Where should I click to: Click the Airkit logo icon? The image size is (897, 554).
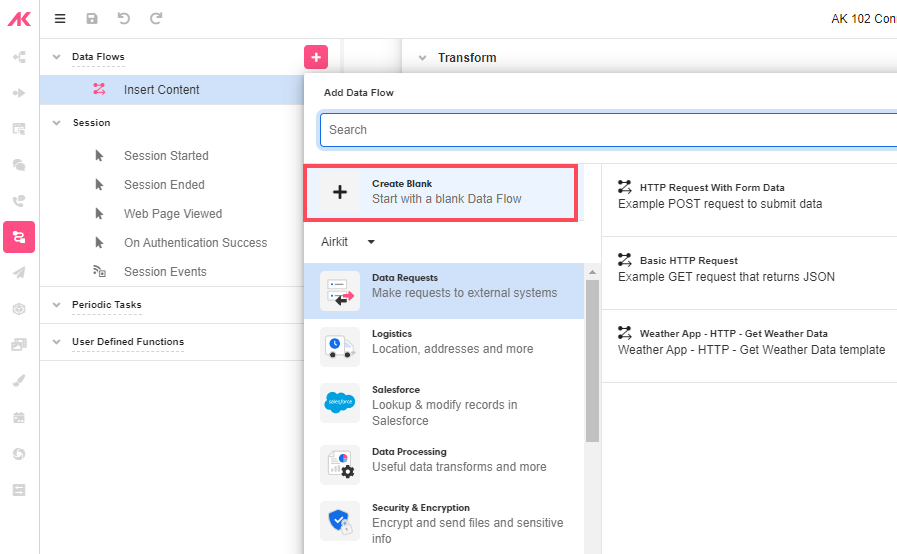pos(19,19)
